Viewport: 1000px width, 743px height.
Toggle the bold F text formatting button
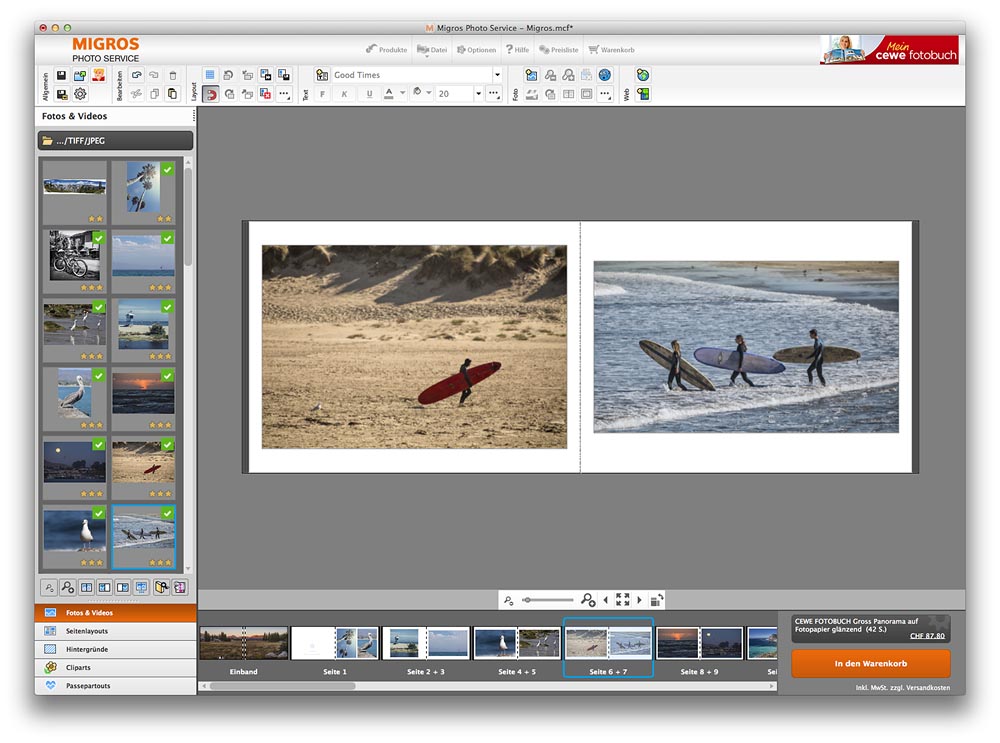pyautogui.click(x=323, y=94)
